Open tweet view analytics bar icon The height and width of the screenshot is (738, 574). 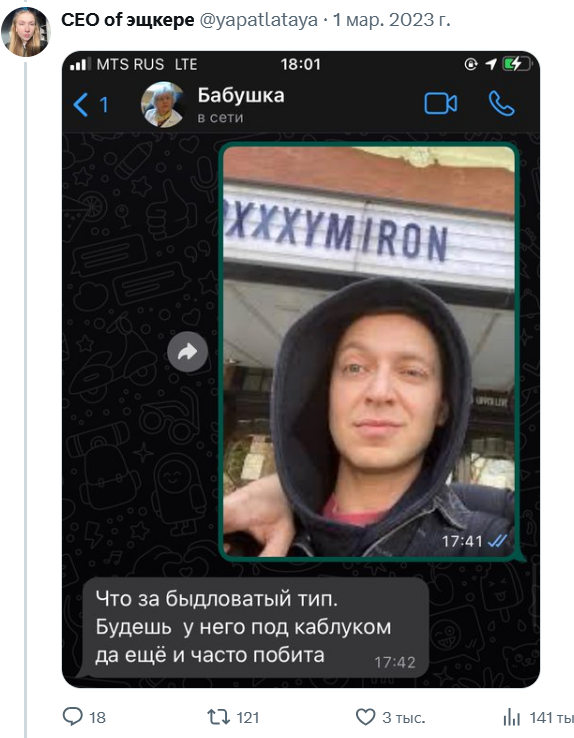click(511, 717)
